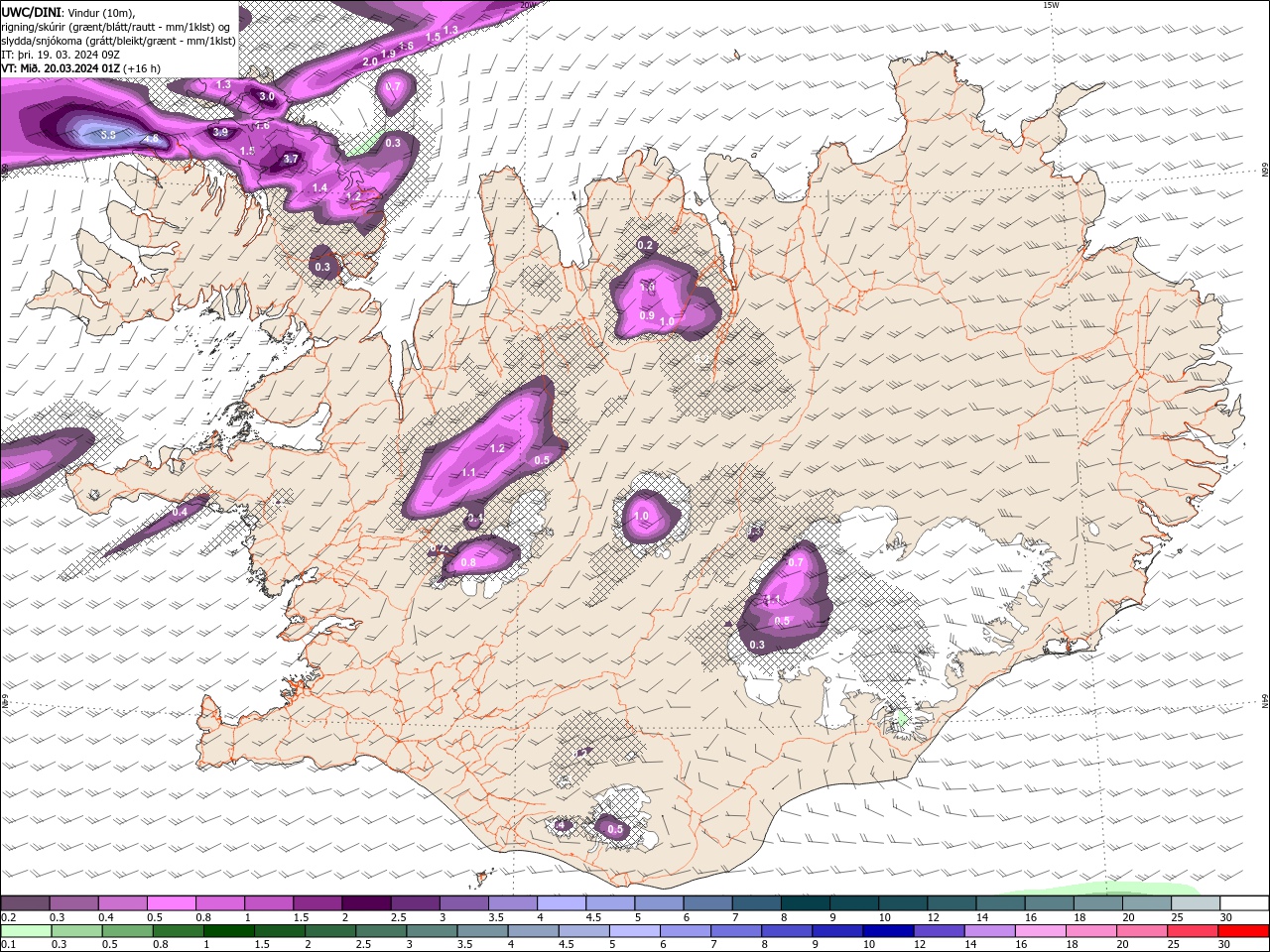Click the 0.2 label above northern snow patch

[645, 245]
